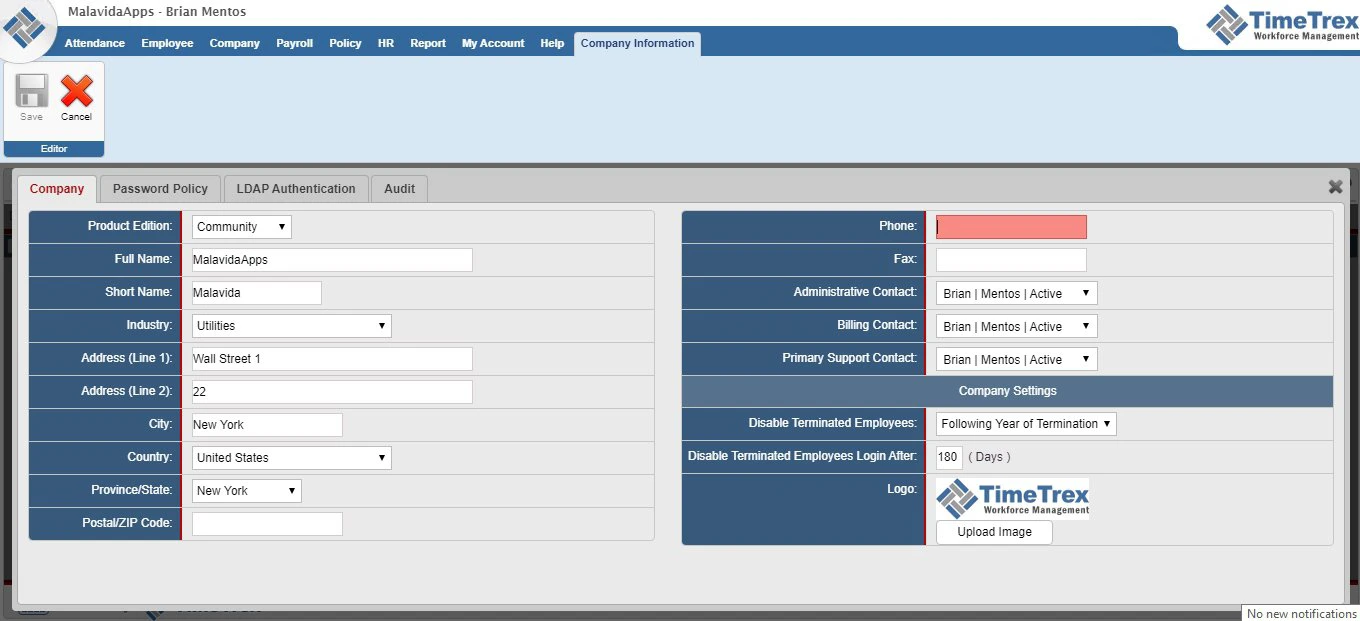Click the City input field
This screenshot has height=621, width=1360.
[267, 425]
